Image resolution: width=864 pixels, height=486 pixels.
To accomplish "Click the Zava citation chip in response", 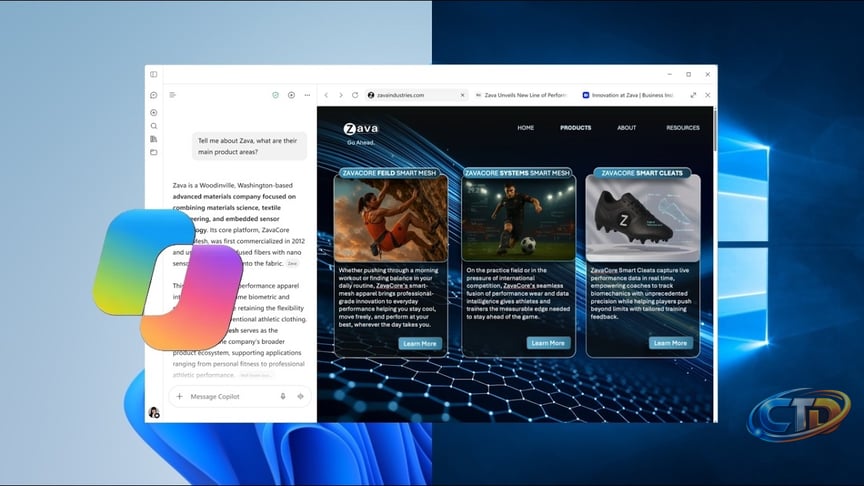I will tap(293, 264).
